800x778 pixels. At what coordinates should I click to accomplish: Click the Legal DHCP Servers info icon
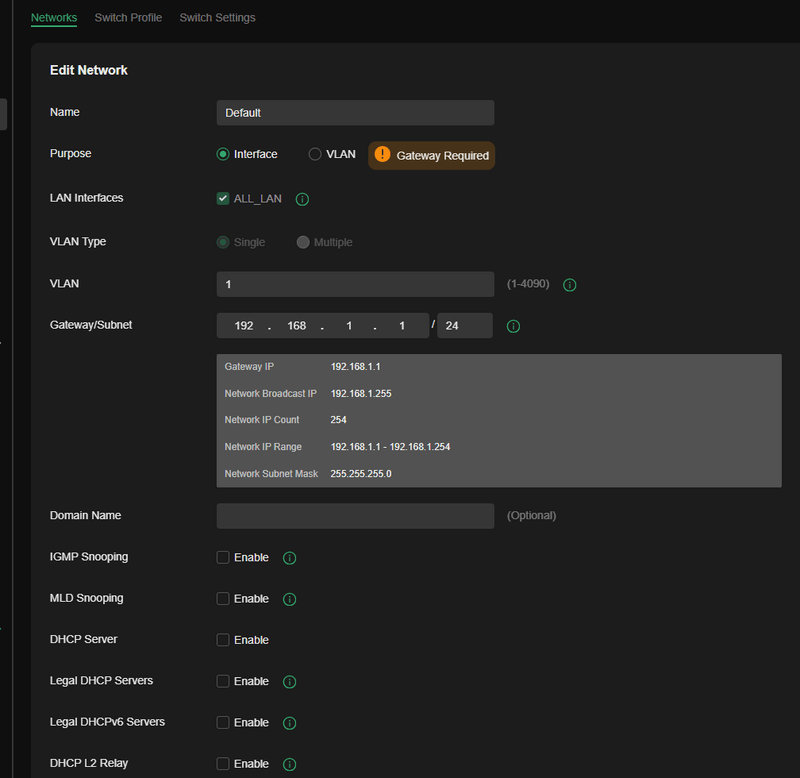click(x=290, y=682)
